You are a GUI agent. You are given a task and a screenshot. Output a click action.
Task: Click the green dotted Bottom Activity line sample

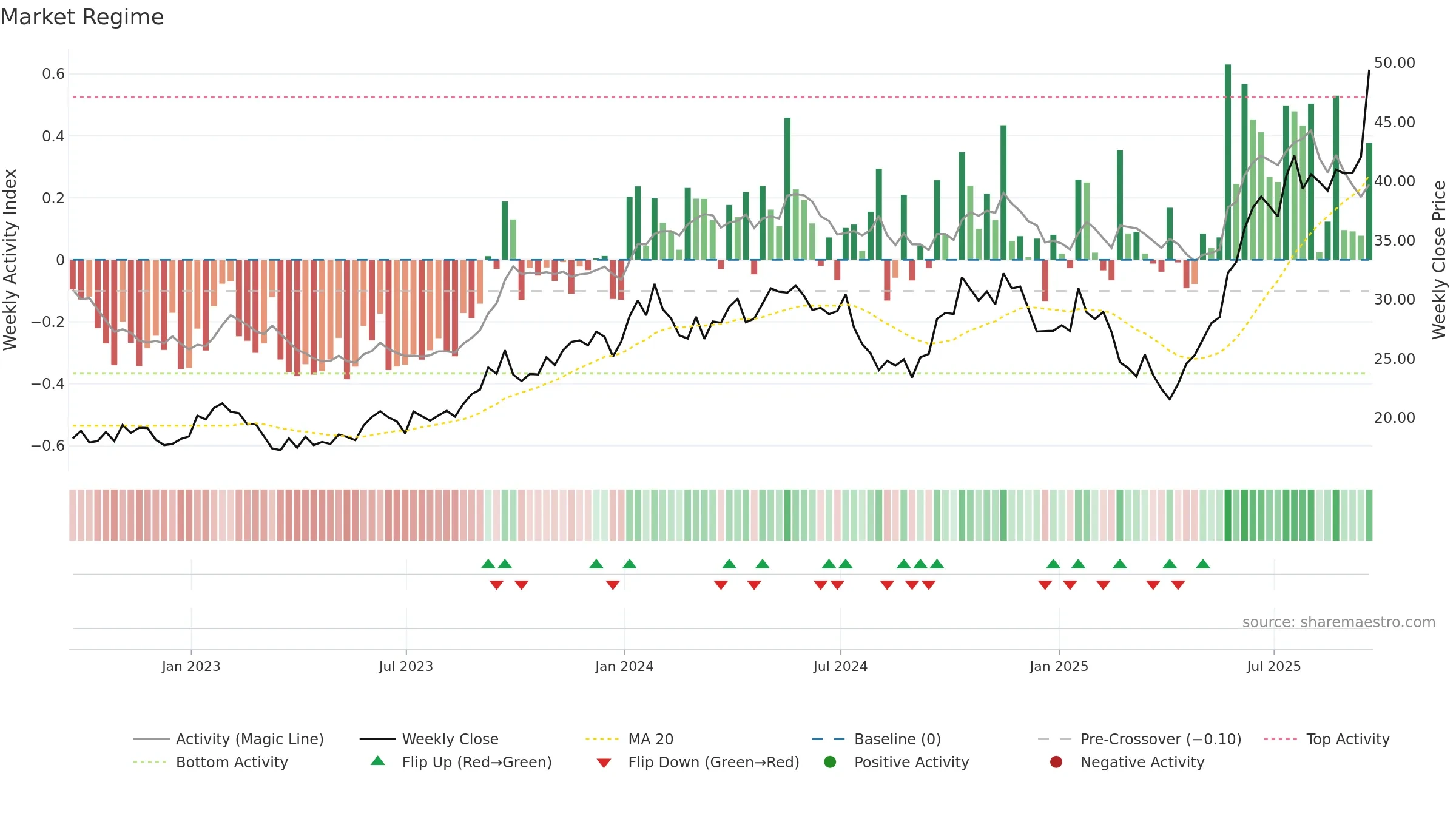point(151,762)
